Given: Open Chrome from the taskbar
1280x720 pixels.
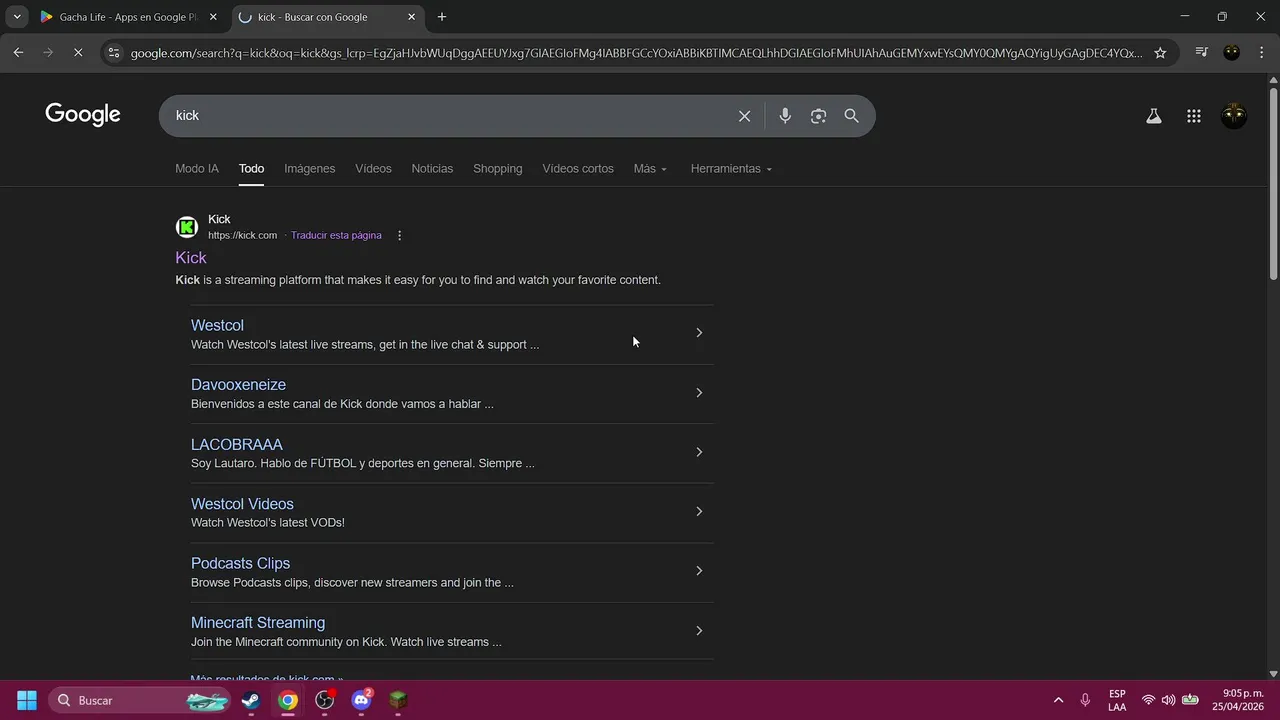Looking at the screenshot, I should tap(288, 700).
